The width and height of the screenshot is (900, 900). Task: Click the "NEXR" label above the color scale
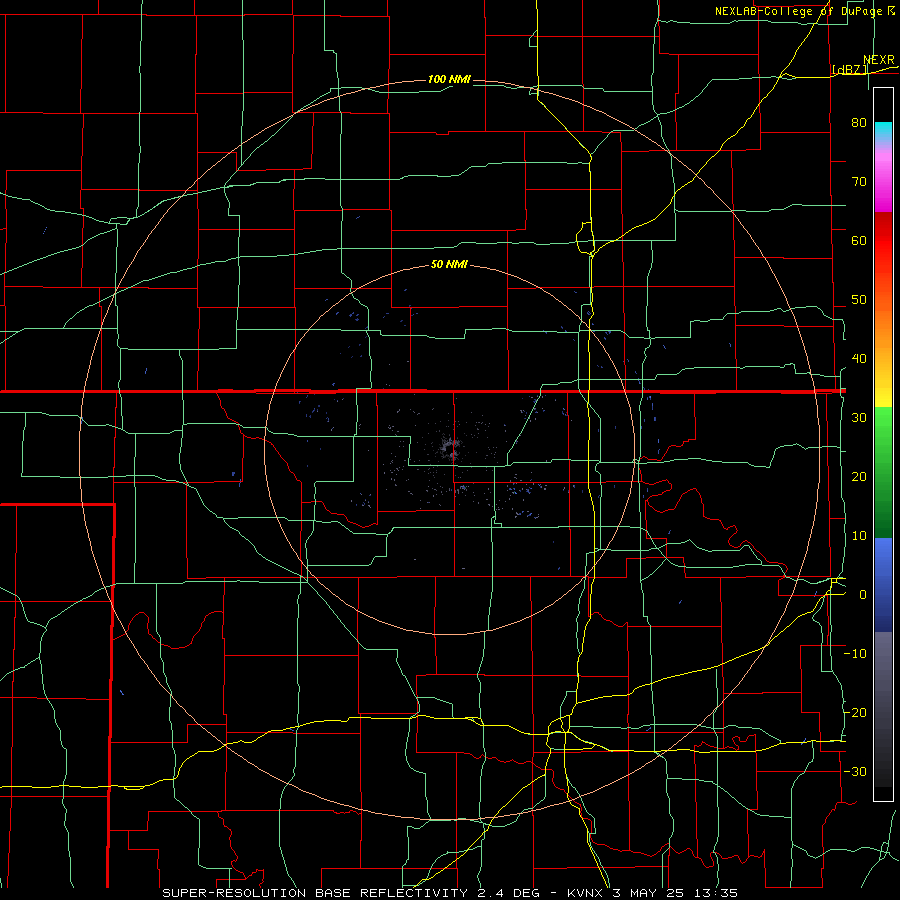(x=879, y=60)
